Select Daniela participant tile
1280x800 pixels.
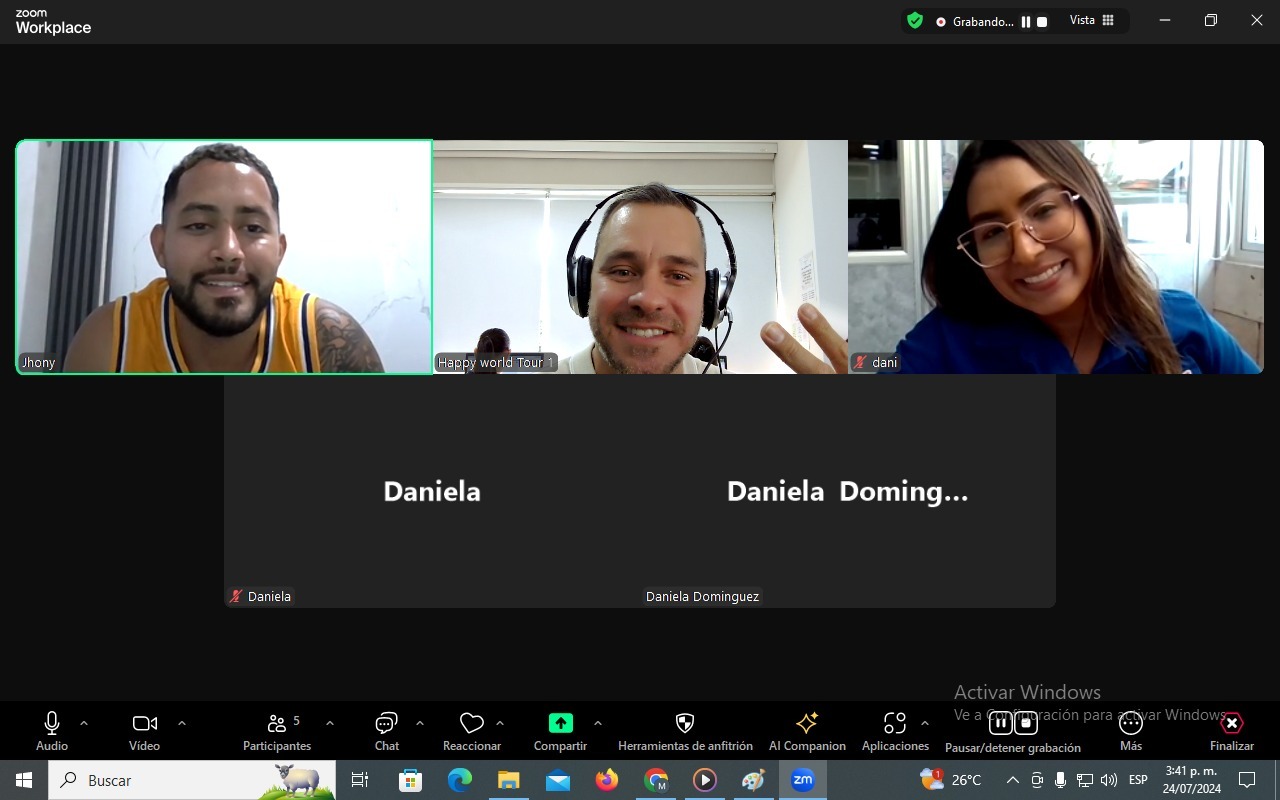[x=432, y=491]
